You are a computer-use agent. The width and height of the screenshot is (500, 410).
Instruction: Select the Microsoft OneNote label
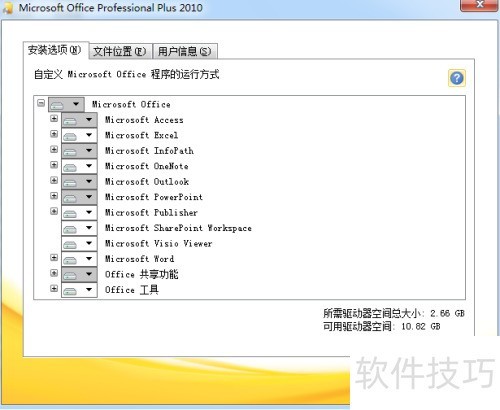click(x=147, y=166)
